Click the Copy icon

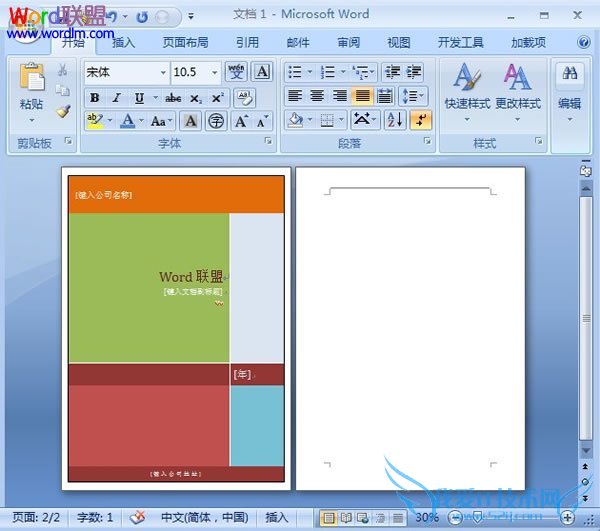pos(63,90)
